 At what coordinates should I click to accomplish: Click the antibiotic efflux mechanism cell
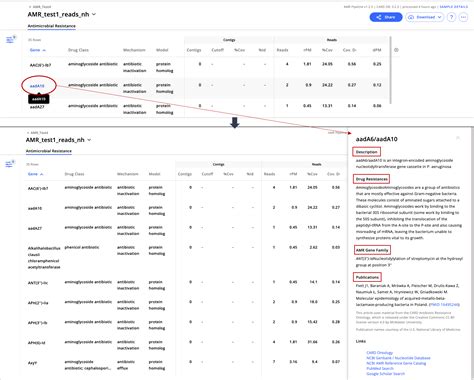pos(126,365)
